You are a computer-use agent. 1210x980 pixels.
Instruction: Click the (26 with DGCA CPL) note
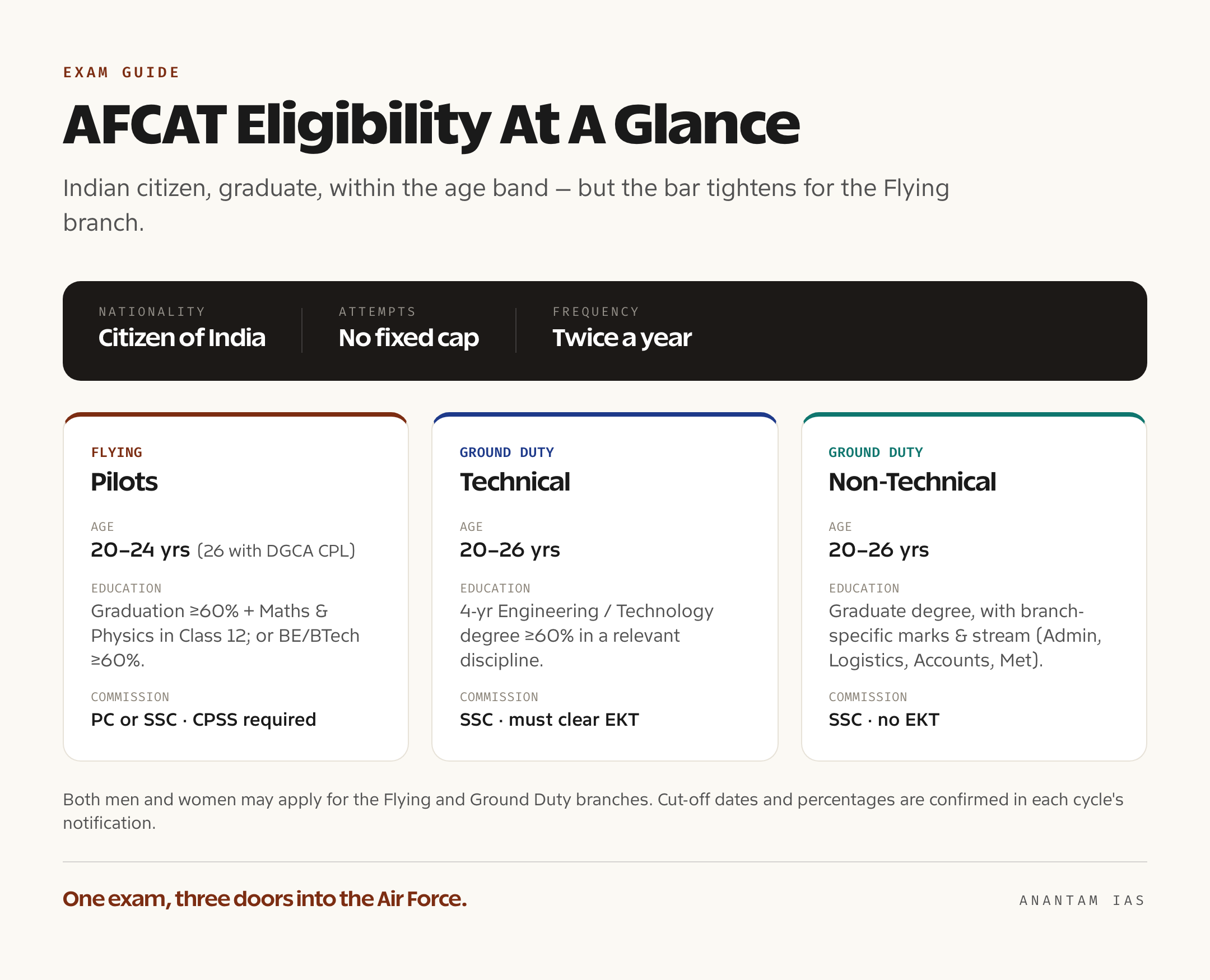pos(276,550)
